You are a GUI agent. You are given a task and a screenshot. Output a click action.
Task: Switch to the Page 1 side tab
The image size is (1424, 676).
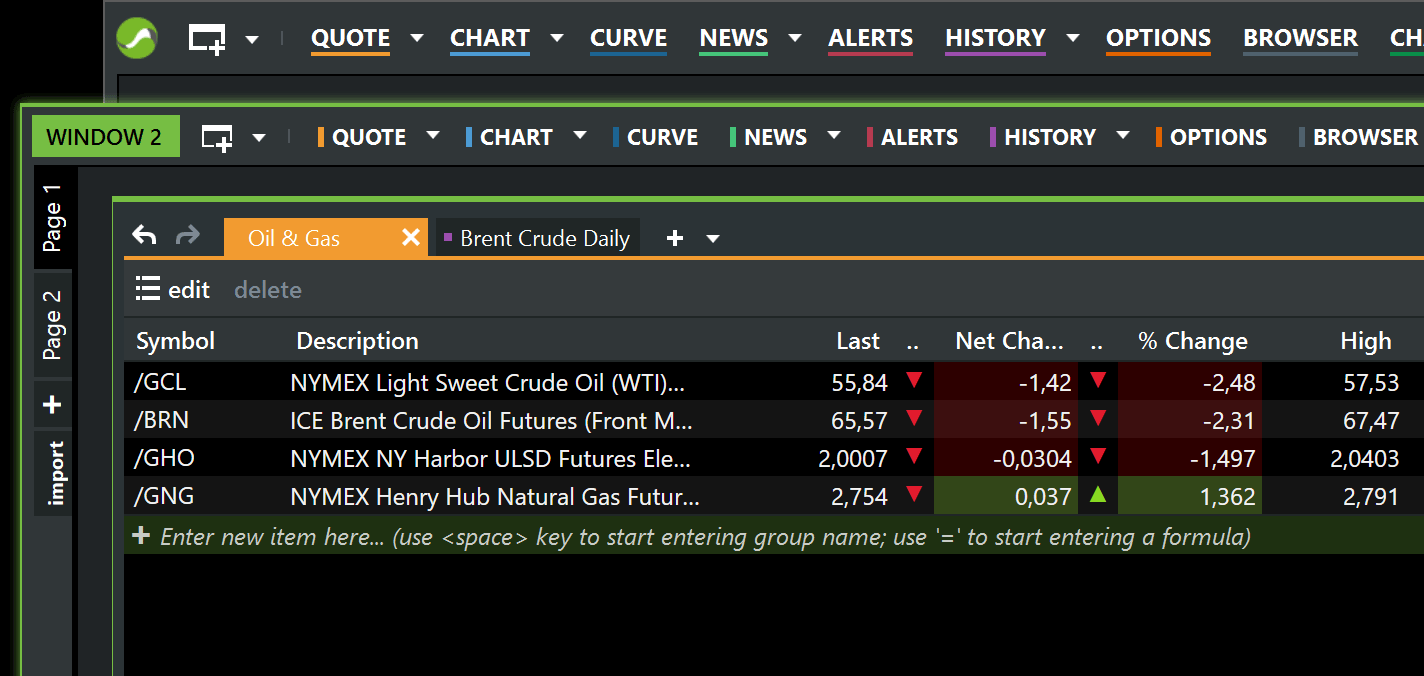click(x=53, y=217)
